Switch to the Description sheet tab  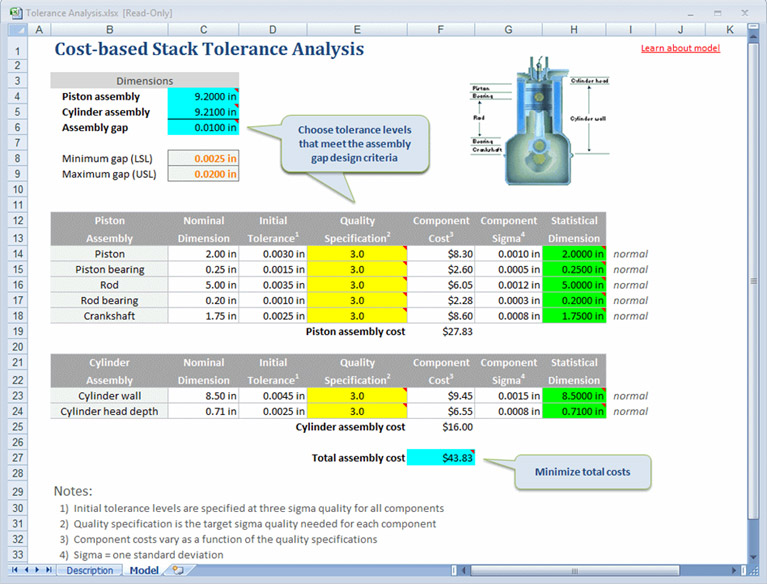point(89,570)
